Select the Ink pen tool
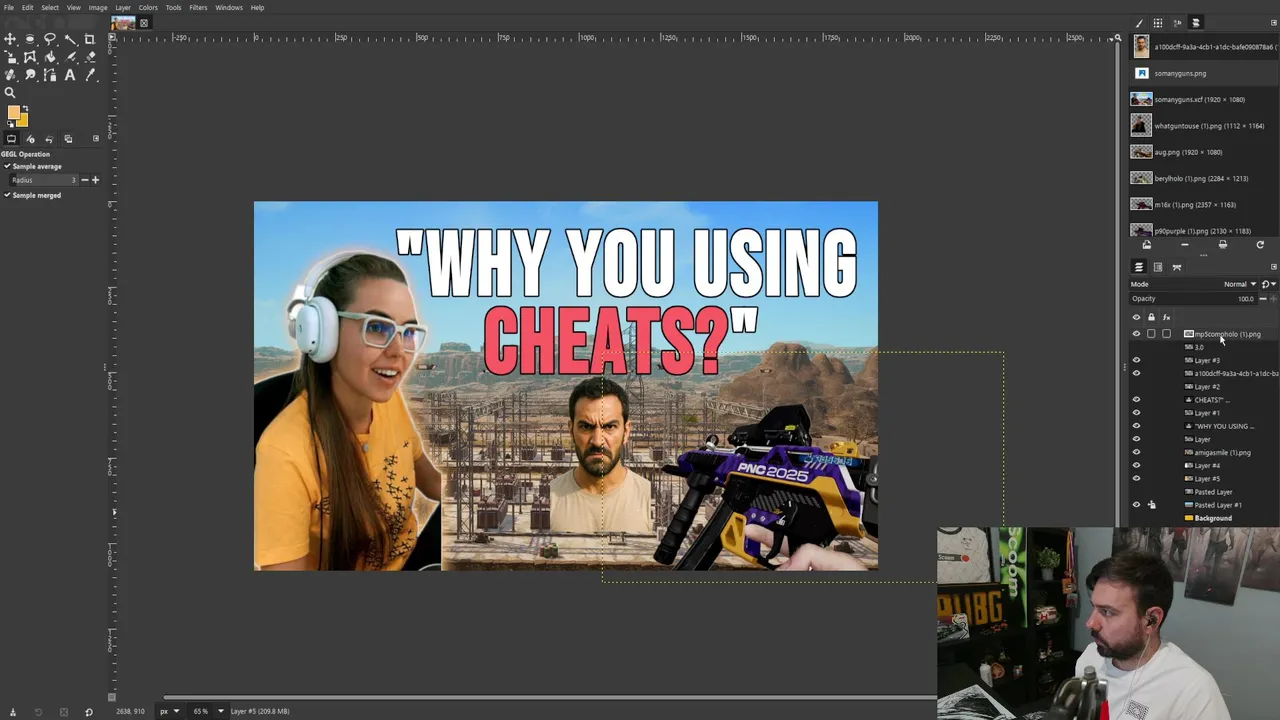1280x720 pixels. (70, 57)
